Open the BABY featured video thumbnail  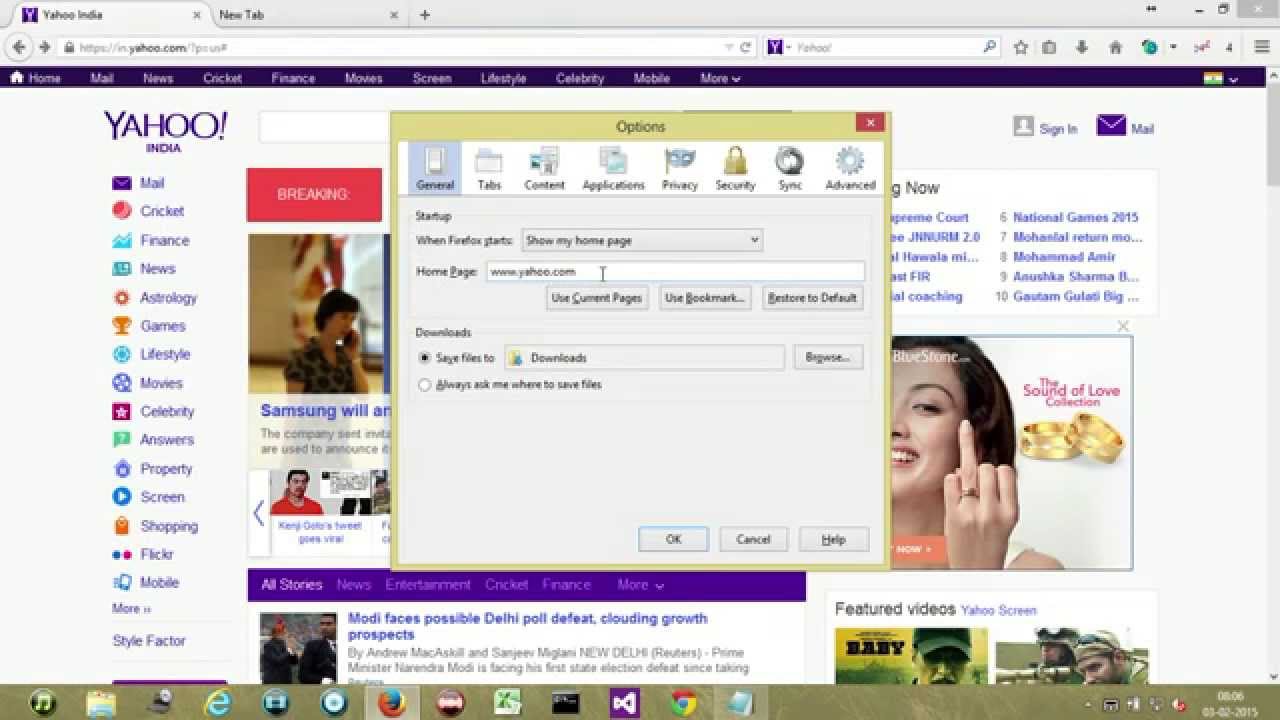tap(911, 655)
